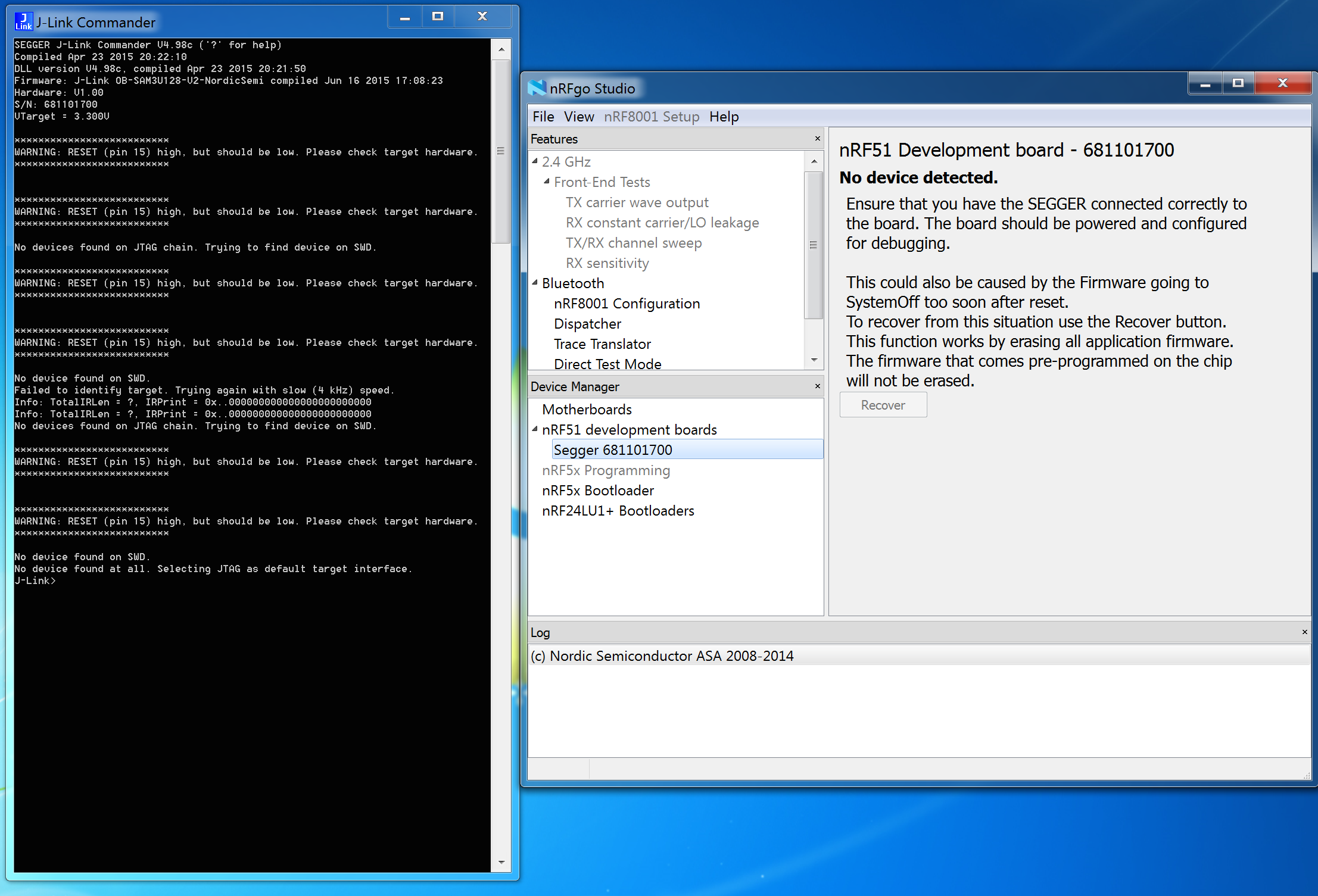Select RX sensitivity test

[x=607, y=263]
